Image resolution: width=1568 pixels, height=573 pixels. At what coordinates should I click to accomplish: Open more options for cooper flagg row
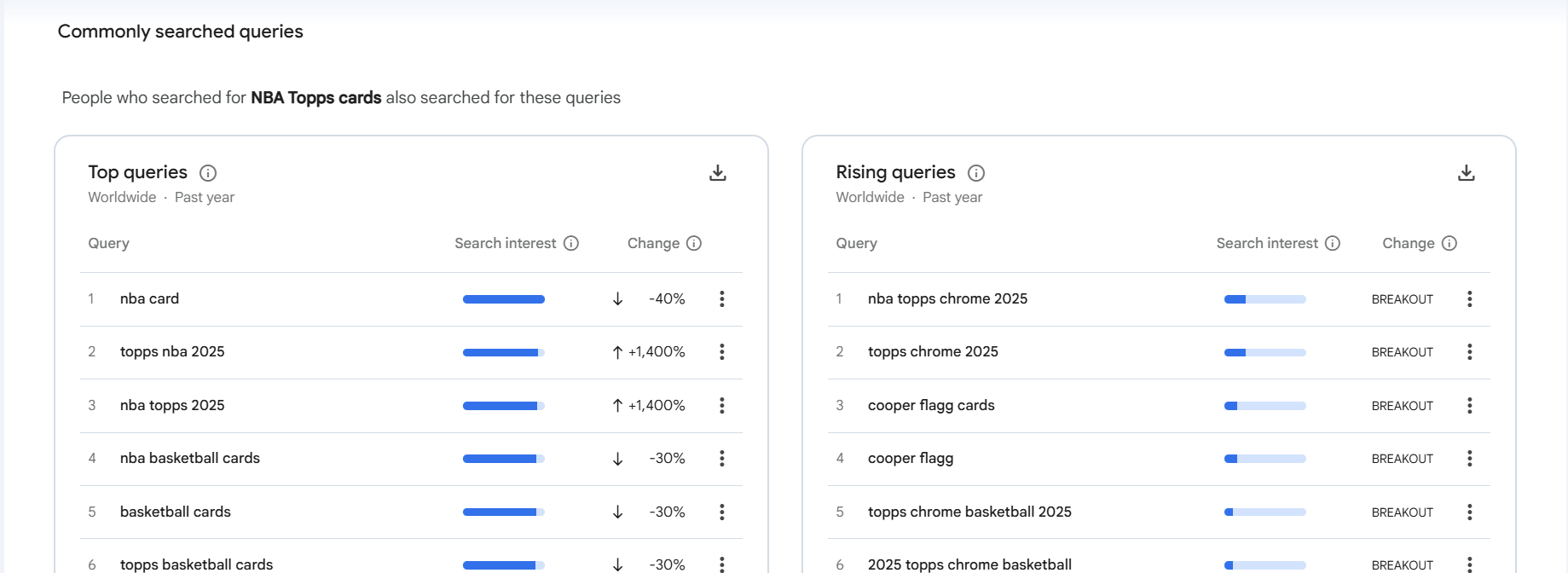(x=1470, y=458)
